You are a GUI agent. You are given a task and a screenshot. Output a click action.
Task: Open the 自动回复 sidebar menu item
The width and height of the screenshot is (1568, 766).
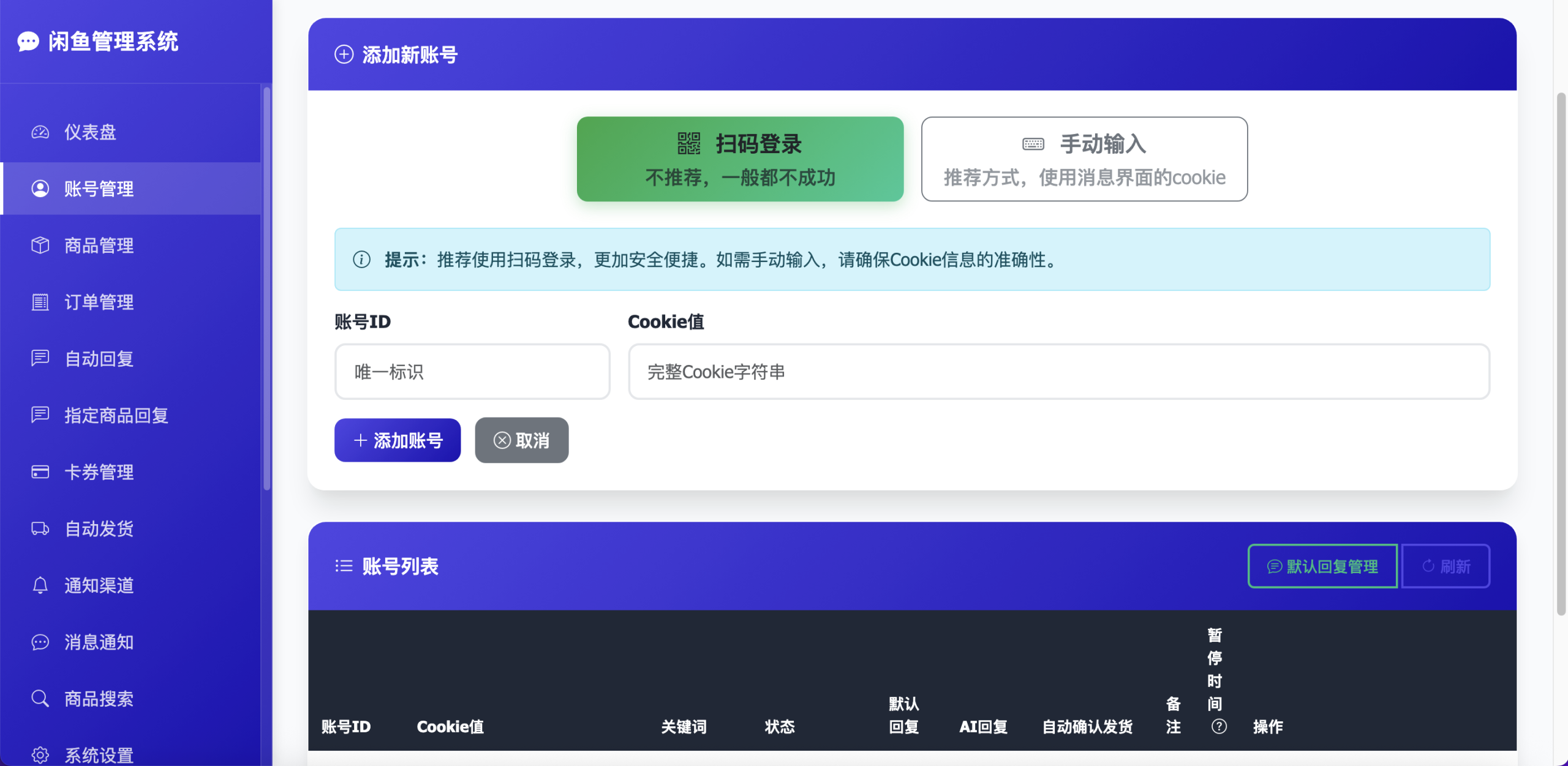99,359
